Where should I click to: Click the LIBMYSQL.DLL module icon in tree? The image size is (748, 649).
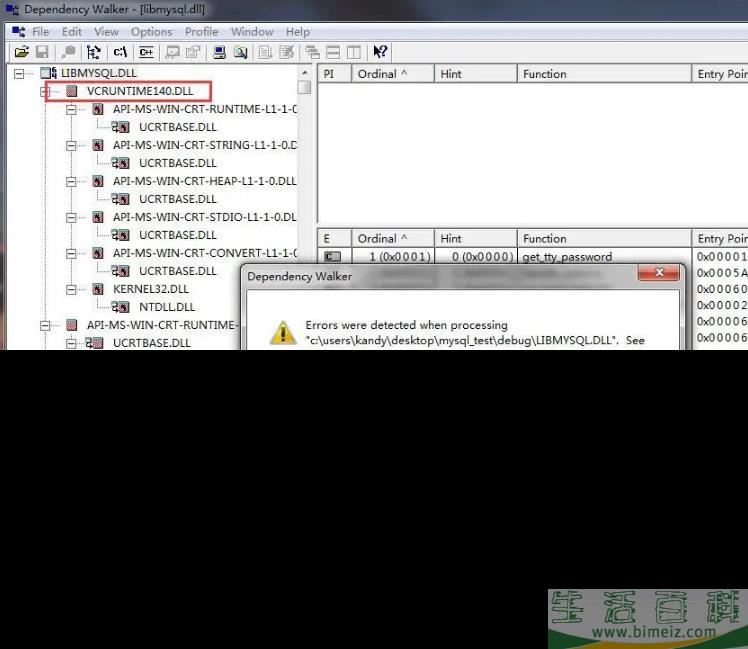tap(49, 73)
